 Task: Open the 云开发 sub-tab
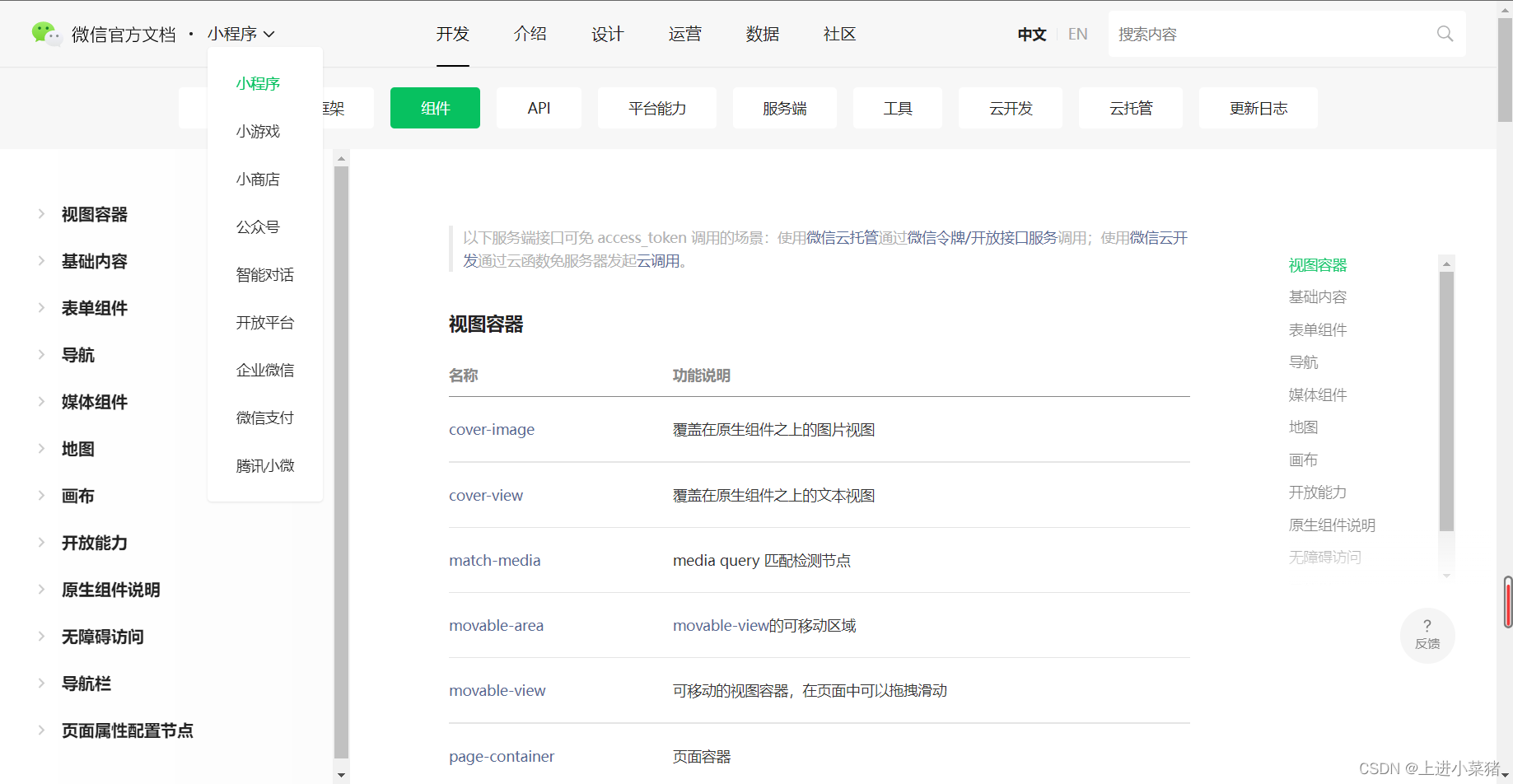[1011, 108]
